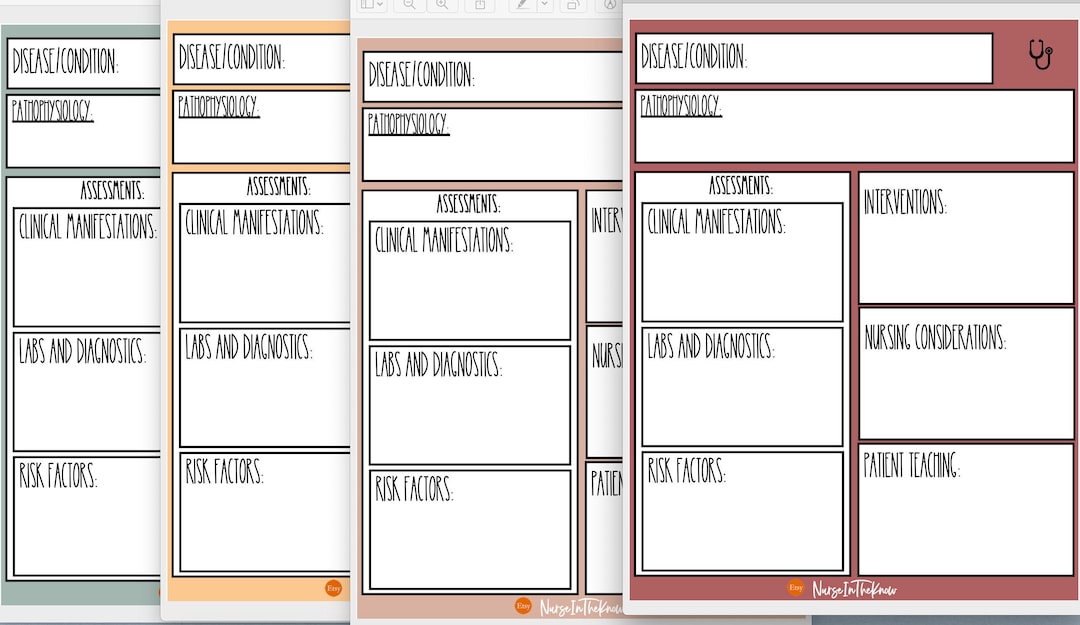Select "CLINICAL MANIFESTATIONS:" in the orange template
Image resolution: width=1080 pixels, height=625 pixels.
254,222
